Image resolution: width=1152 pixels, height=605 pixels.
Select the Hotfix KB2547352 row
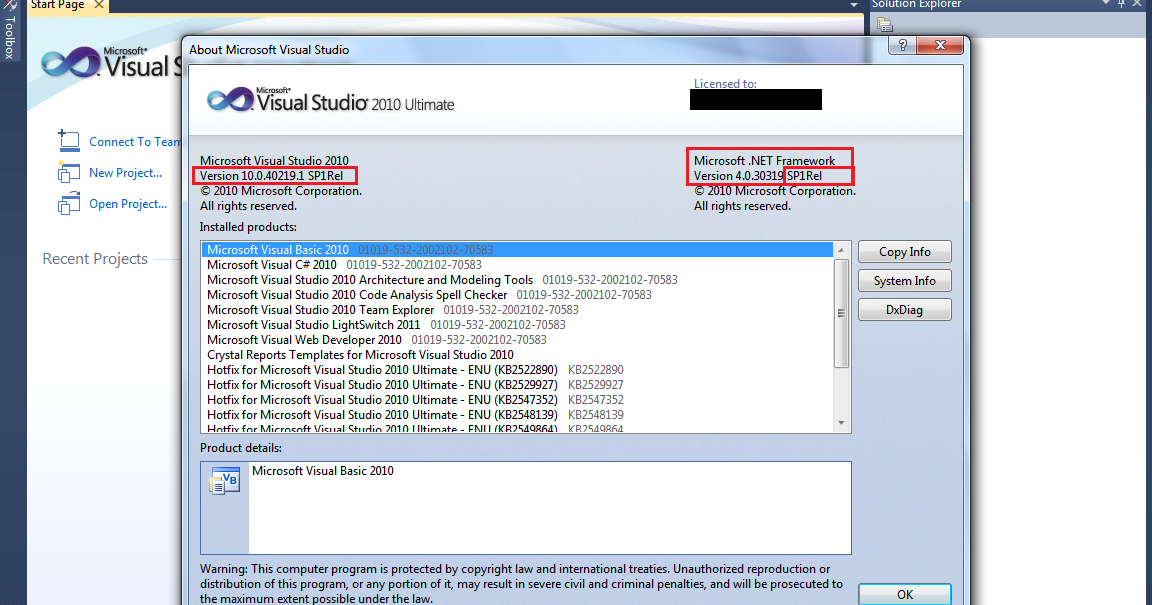(x=517, y=400)
